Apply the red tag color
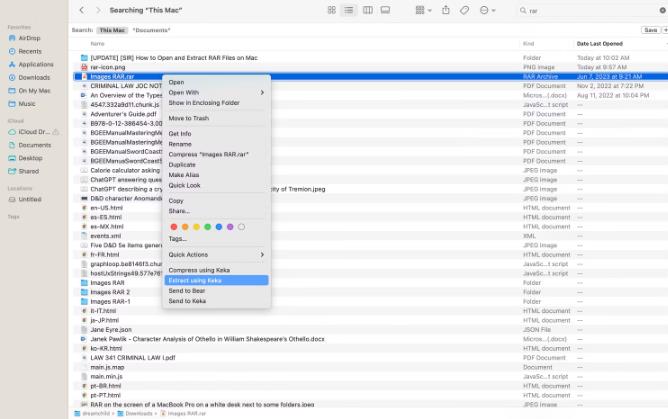This screenshot has width=668, height=419. click(174, 227)
